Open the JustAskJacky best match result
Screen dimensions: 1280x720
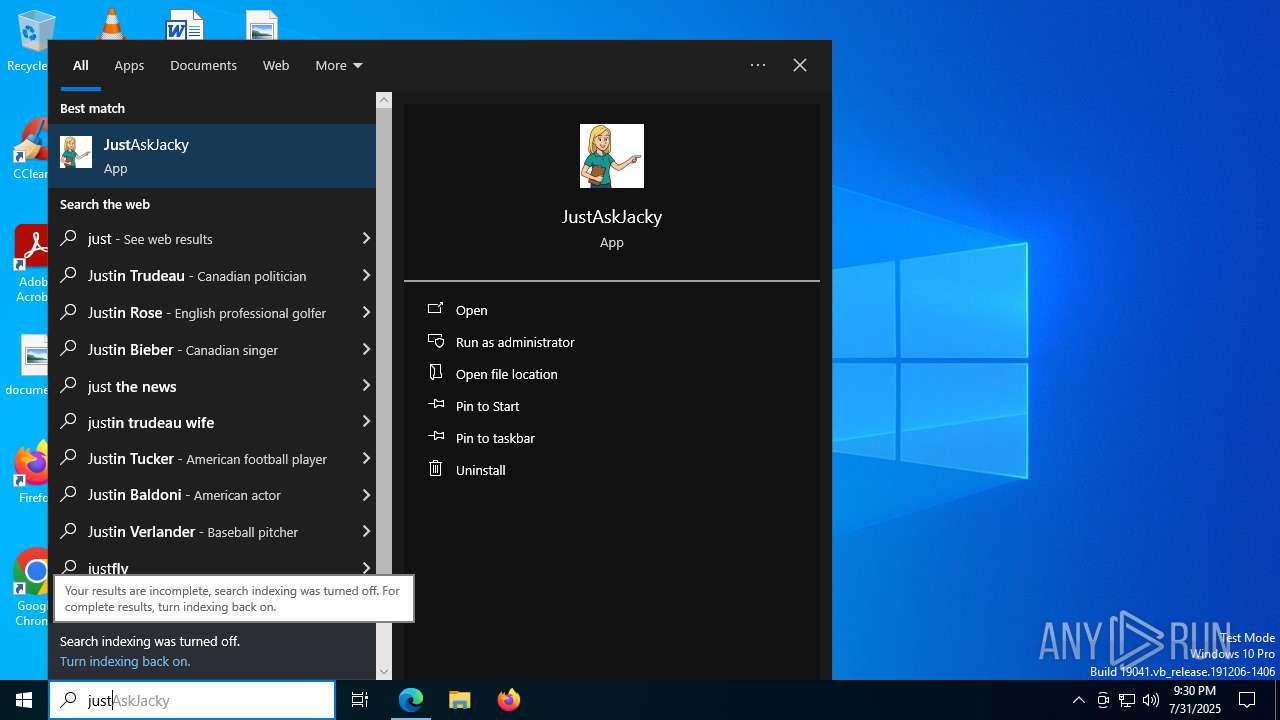click(212, 156)
